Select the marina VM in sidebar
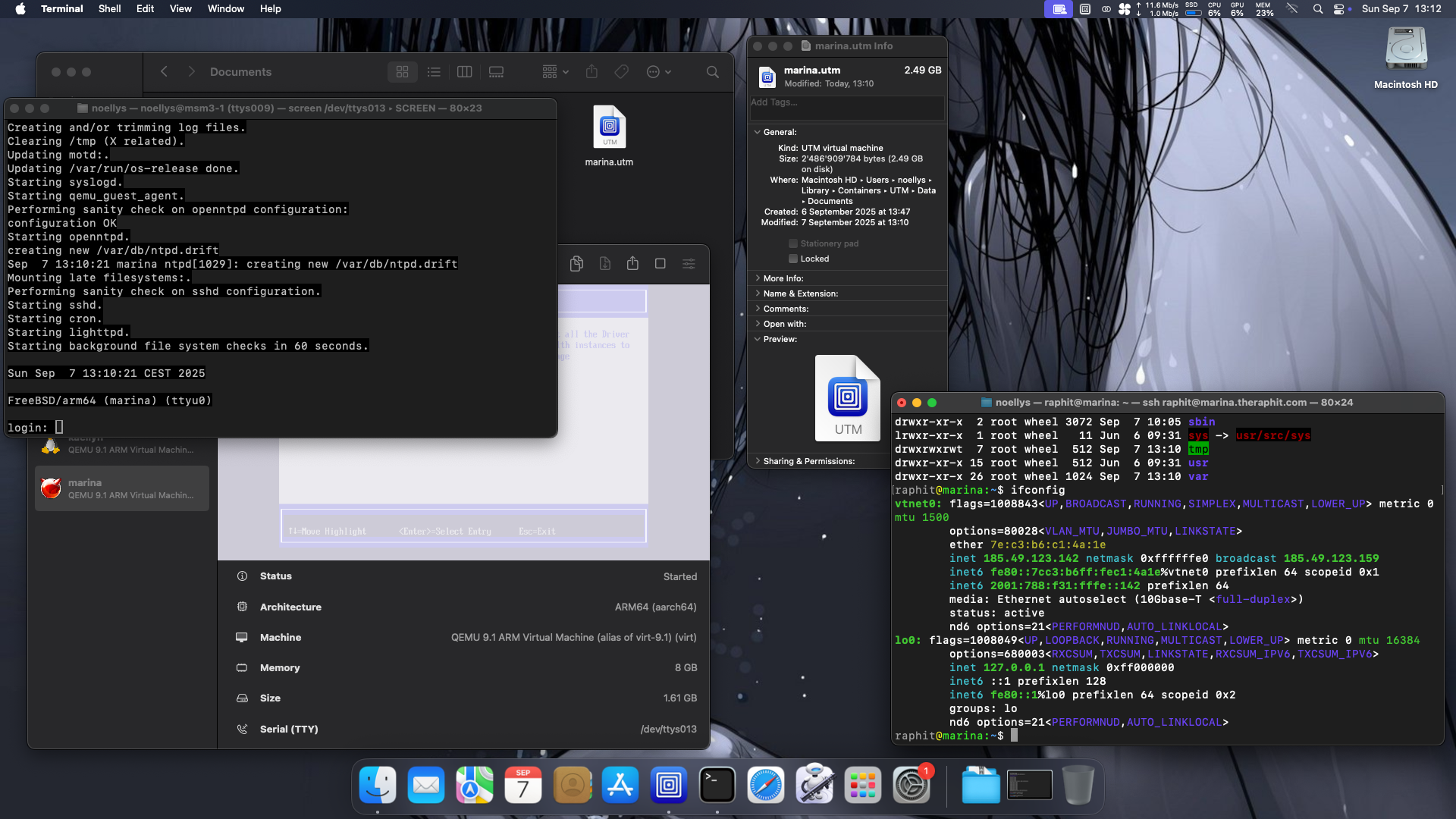Screen dimensions: 1456x819 coord(122,488)
